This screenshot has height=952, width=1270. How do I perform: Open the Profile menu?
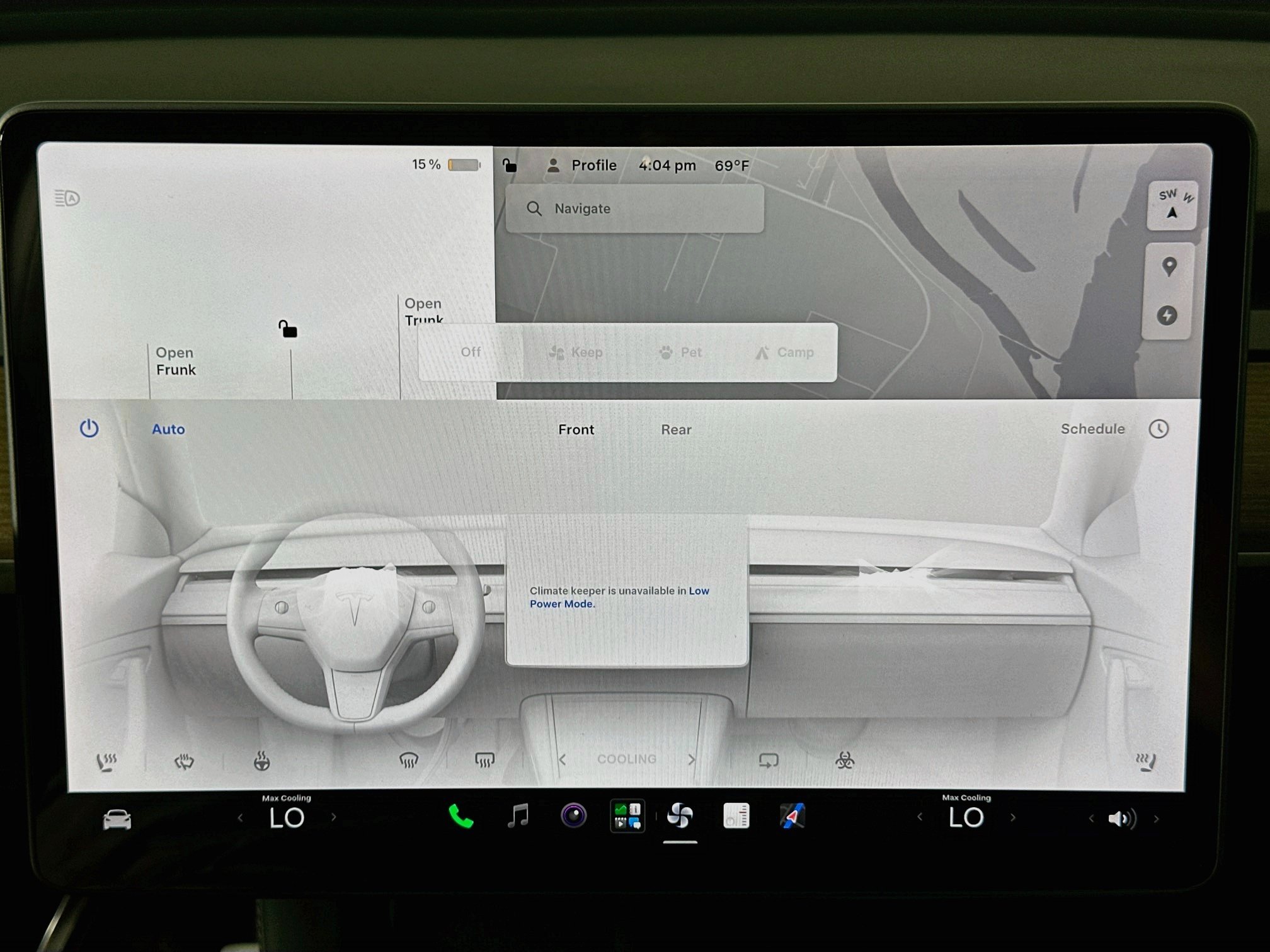(x=581, y=165)
